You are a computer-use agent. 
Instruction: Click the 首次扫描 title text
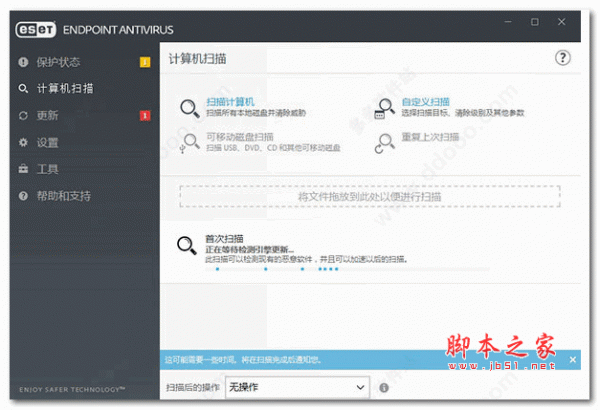[224, 239]
